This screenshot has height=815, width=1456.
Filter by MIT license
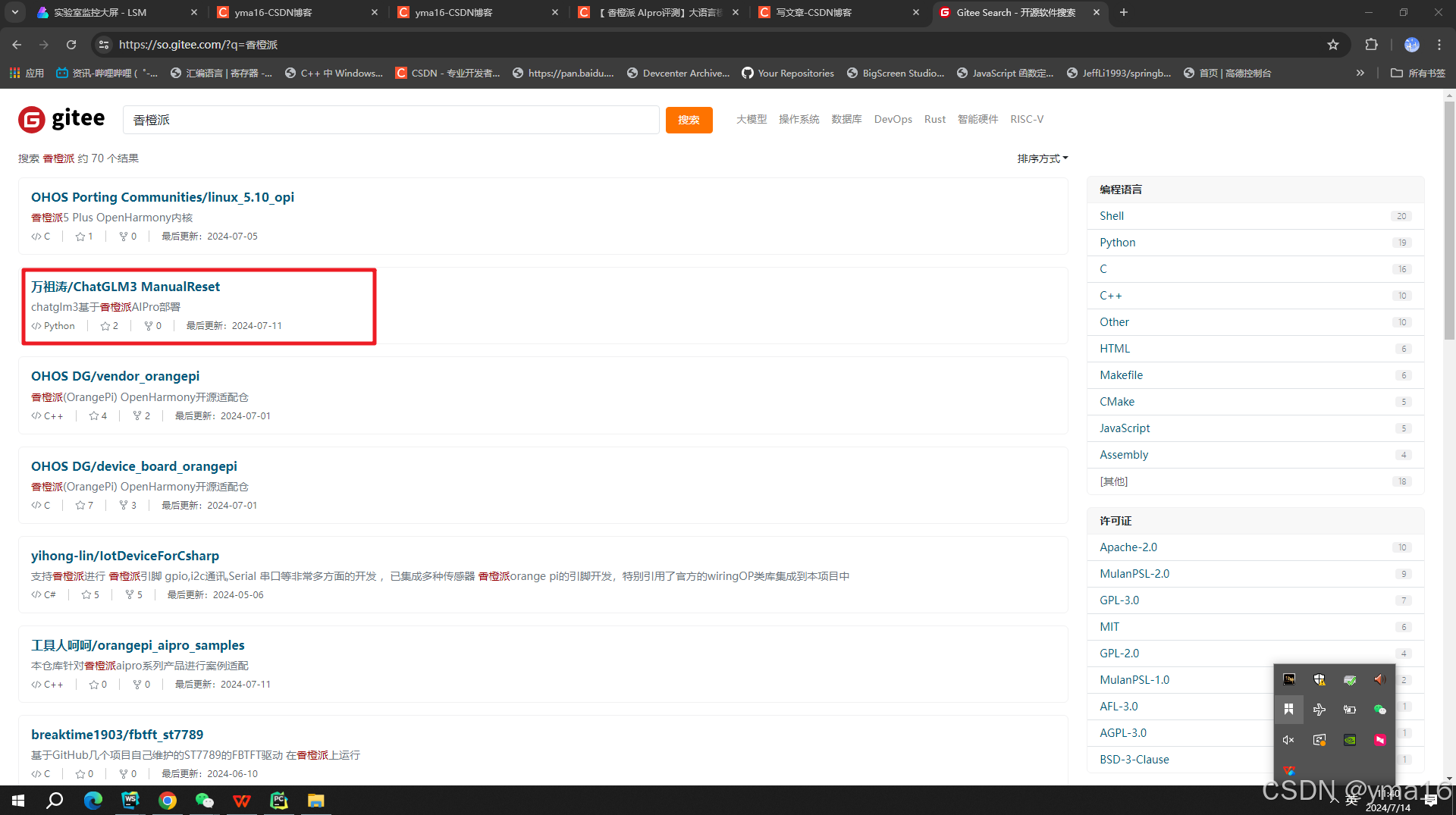click(1255, 627)
